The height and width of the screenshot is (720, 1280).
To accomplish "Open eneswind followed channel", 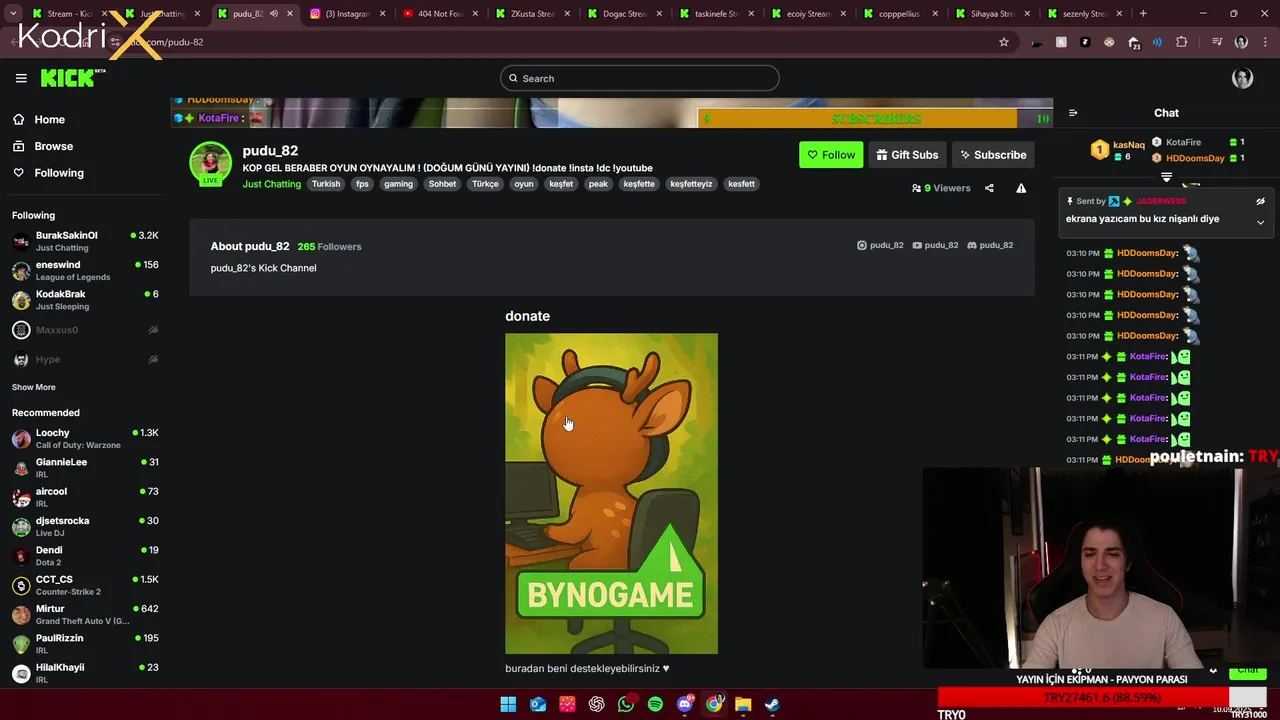I will point(85,271).
